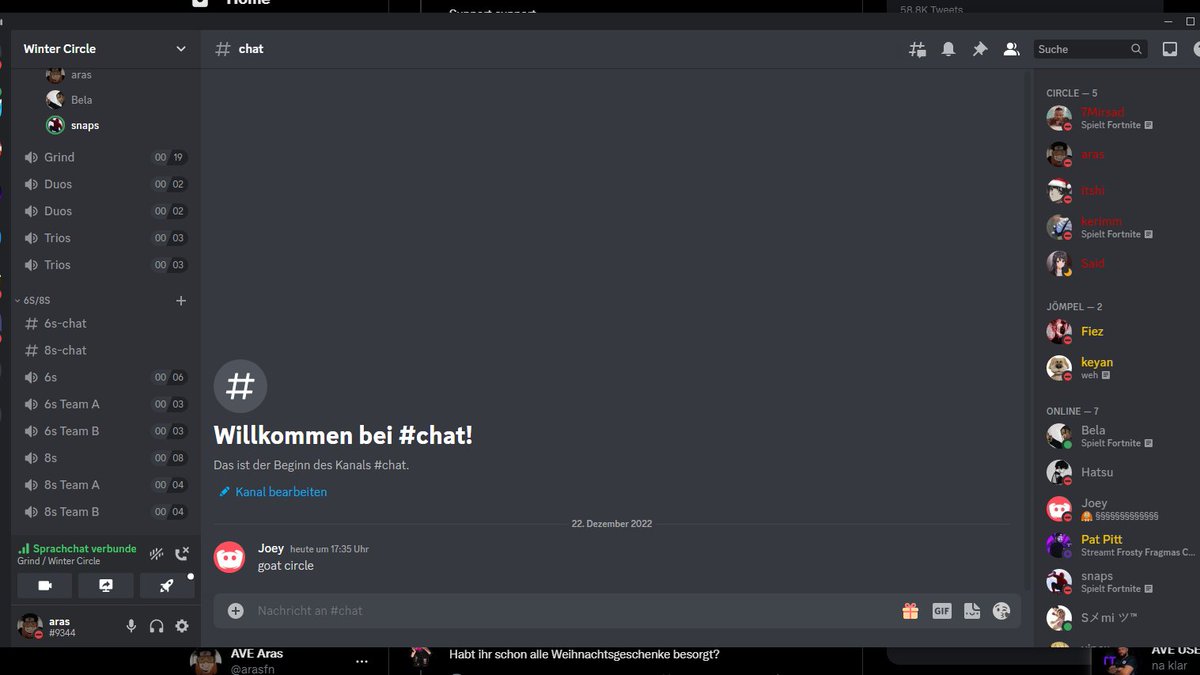Focus the Nachricht an #chat input
The width and height of the screenshot is (1200, 675).
pos(570,610)
